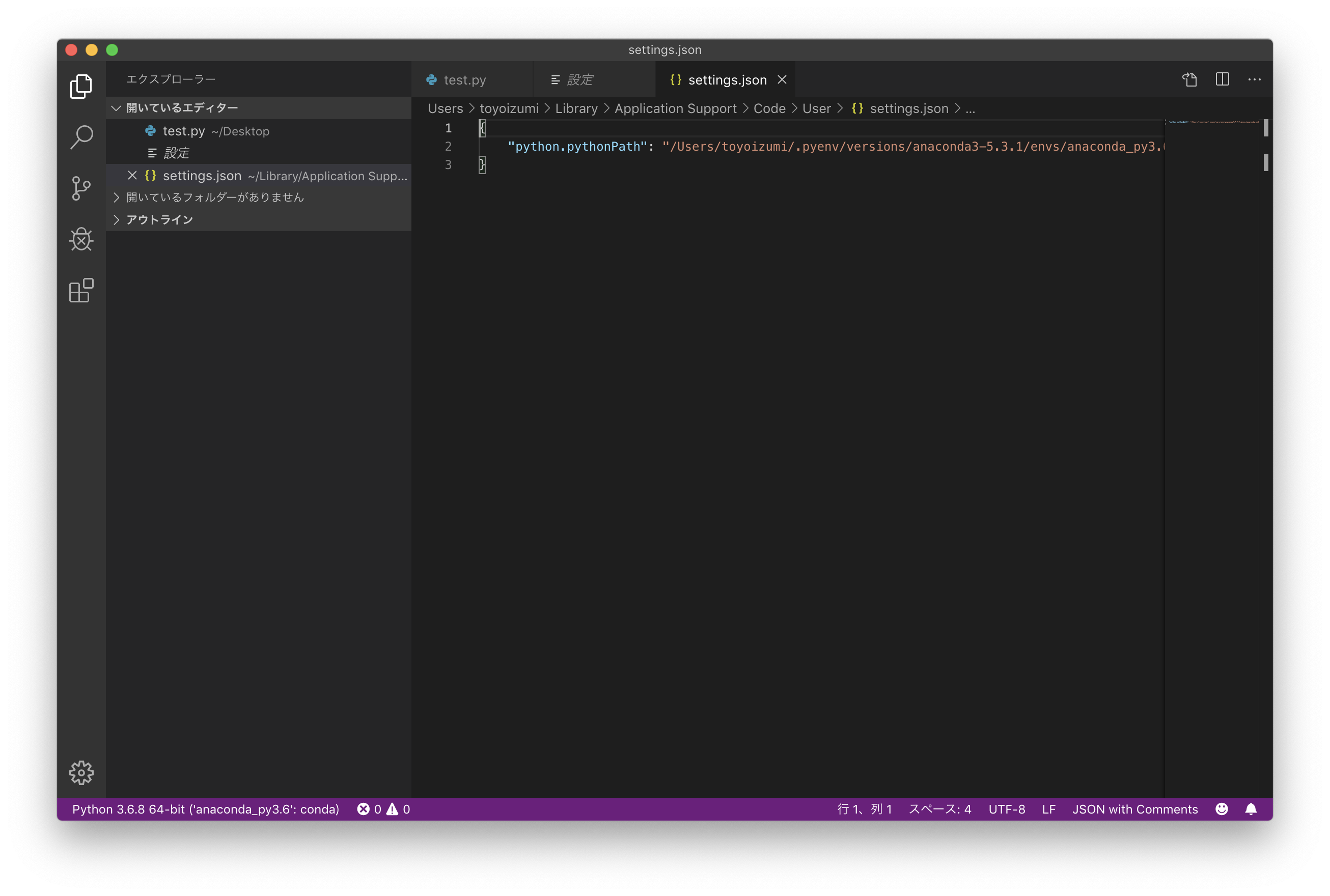The height and width of the screenshot is (896, 1330).
Task: Click the Code breadcrumb segment
Action: (x=769, y=108)
